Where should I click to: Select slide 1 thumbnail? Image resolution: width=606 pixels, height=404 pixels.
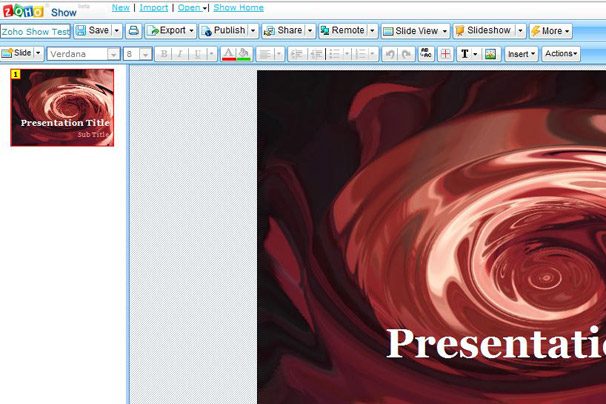tap(62, 107)
